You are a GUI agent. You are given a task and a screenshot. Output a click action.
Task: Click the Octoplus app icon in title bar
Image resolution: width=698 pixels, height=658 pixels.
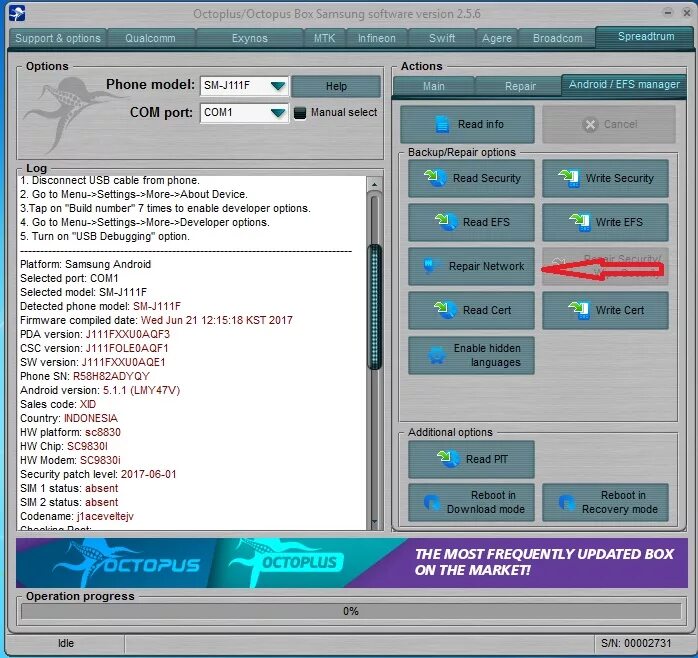tap(17, 13)
